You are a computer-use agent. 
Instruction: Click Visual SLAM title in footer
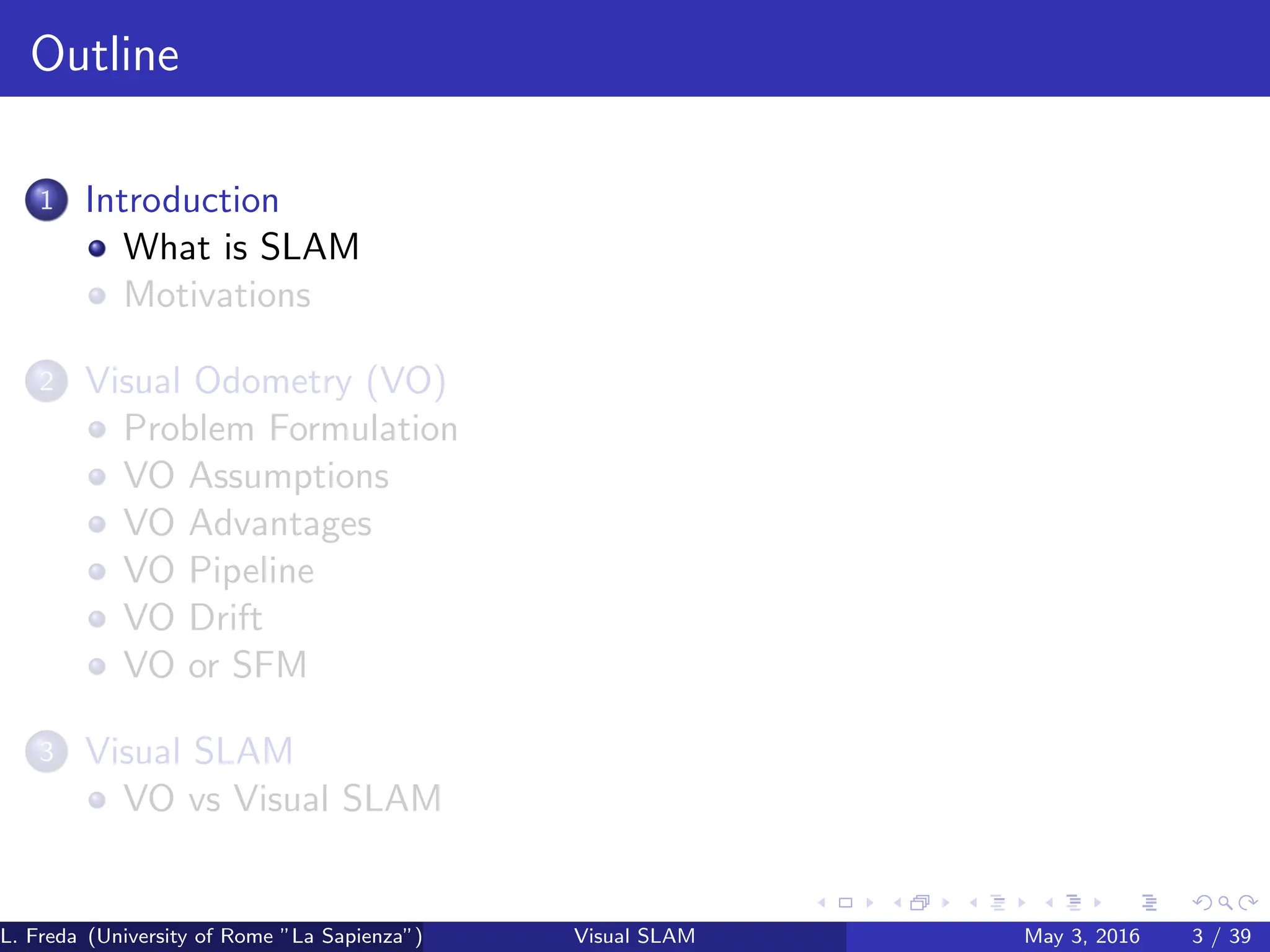click(635, 936)
